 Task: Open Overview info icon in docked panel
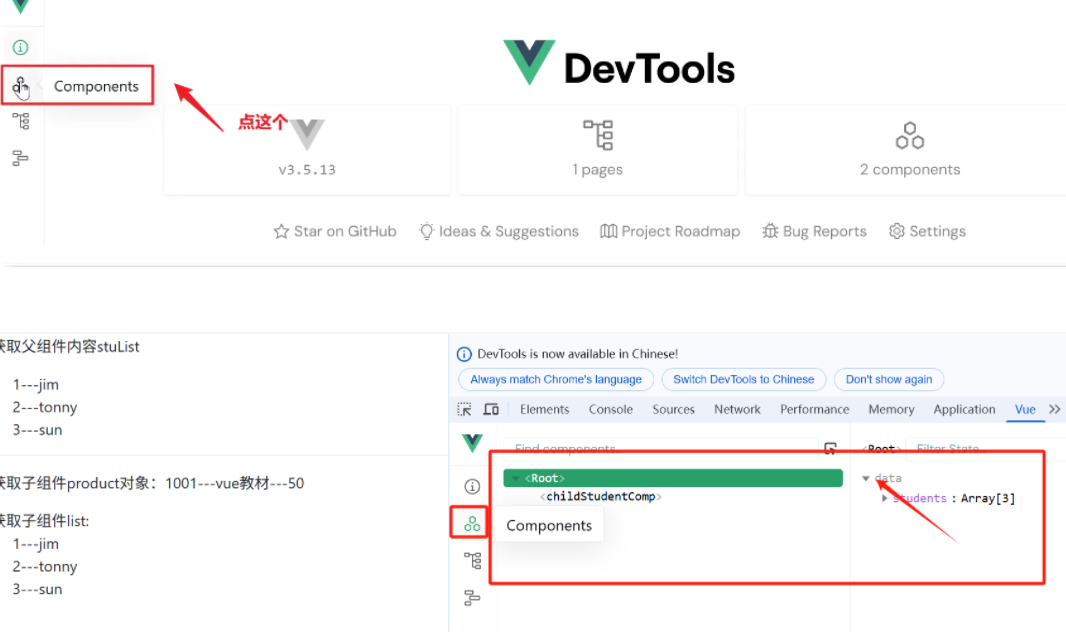472,486
